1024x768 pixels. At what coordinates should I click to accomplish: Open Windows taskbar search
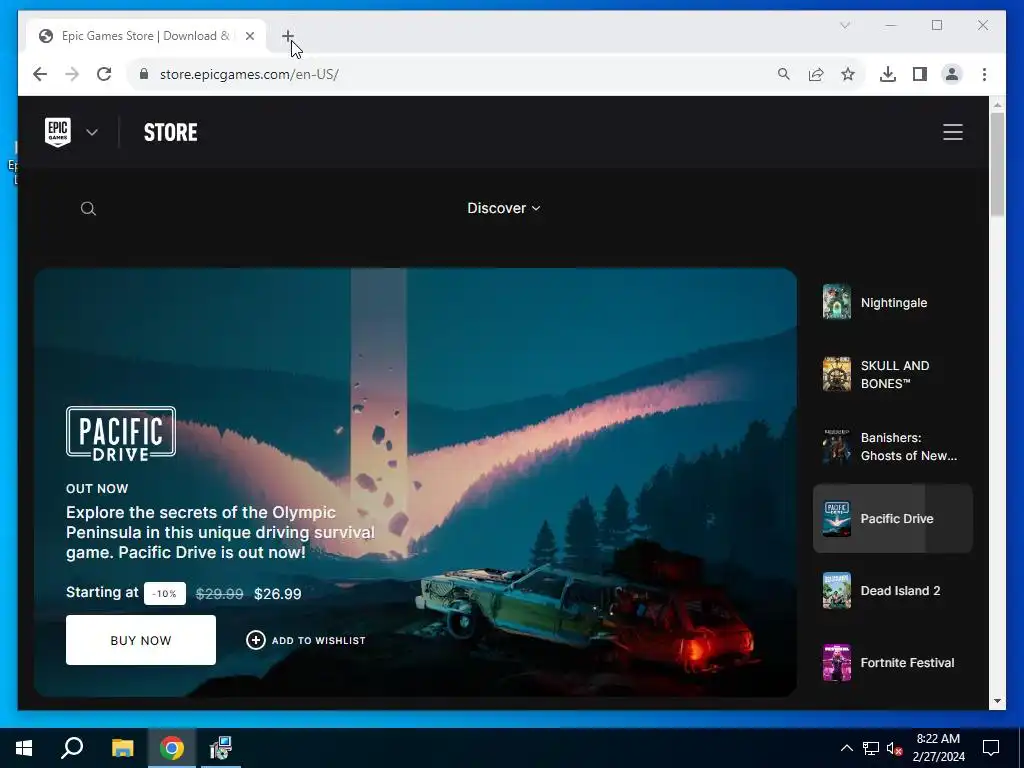[72, 748]
